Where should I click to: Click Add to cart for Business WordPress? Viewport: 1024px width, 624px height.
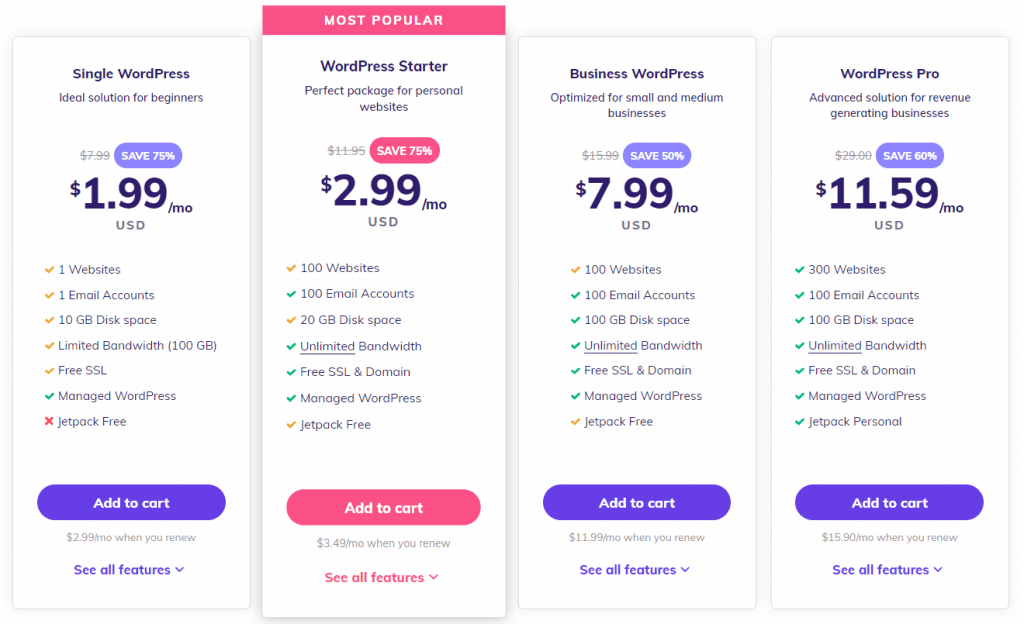636,502
